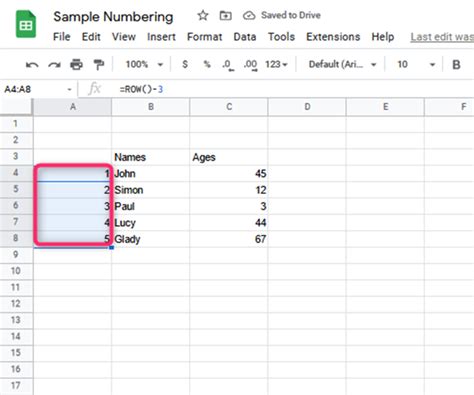Redo the last action
Screen dimensions: 474x395
(54, 64)
